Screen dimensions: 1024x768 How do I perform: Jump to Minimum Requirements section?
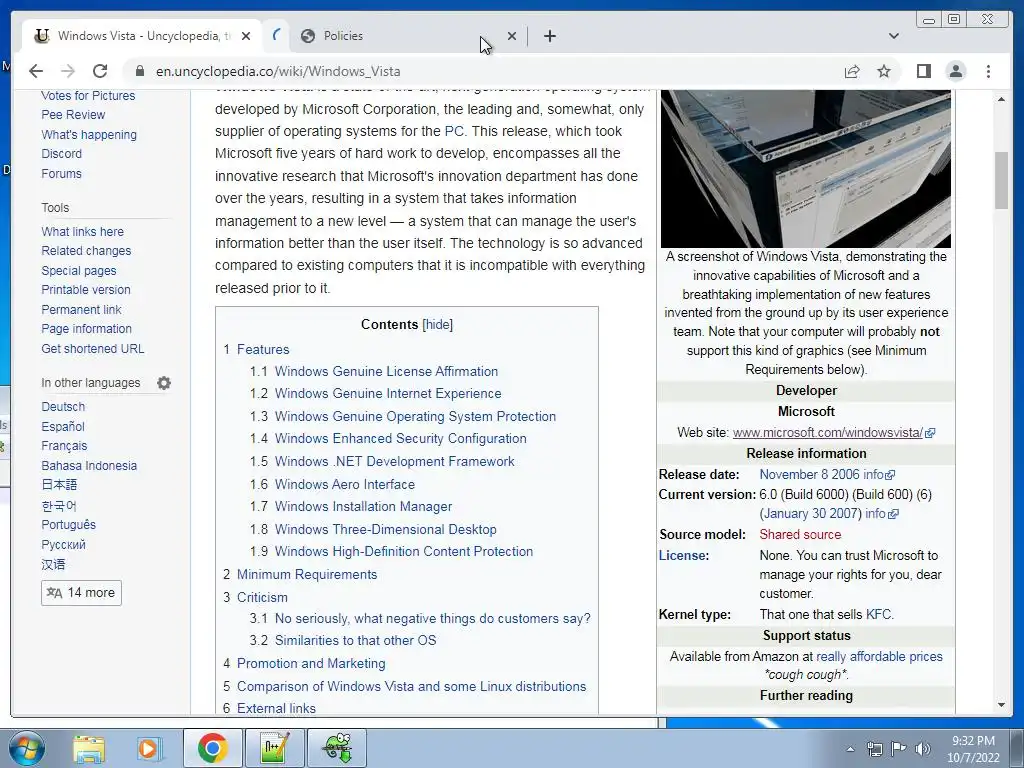click(x=307, y=574)
